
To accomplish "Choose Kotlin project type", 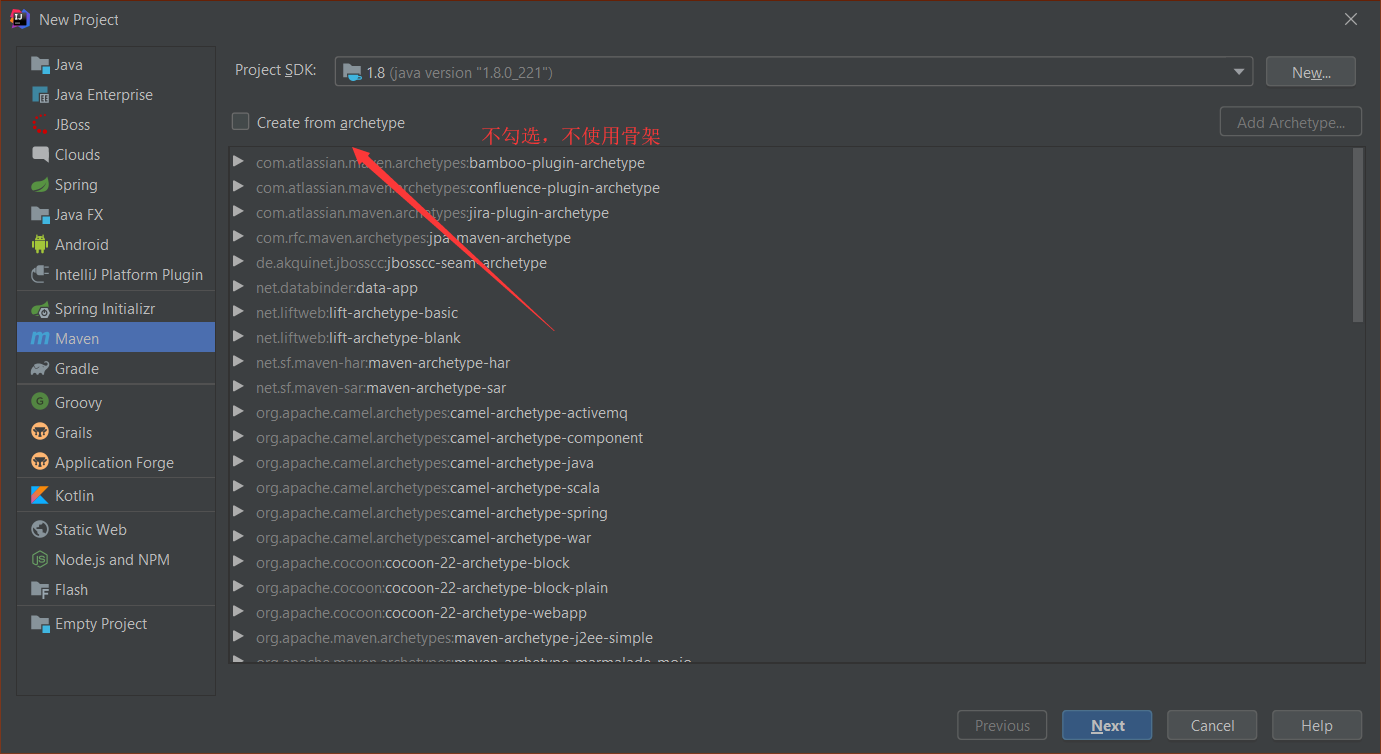I will 116,495.
